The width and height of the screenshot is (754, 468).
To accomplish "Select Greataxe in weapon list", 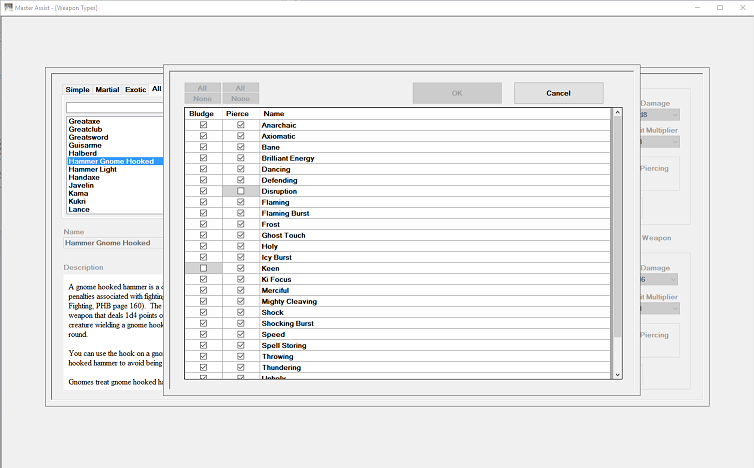I will point(115,121).
